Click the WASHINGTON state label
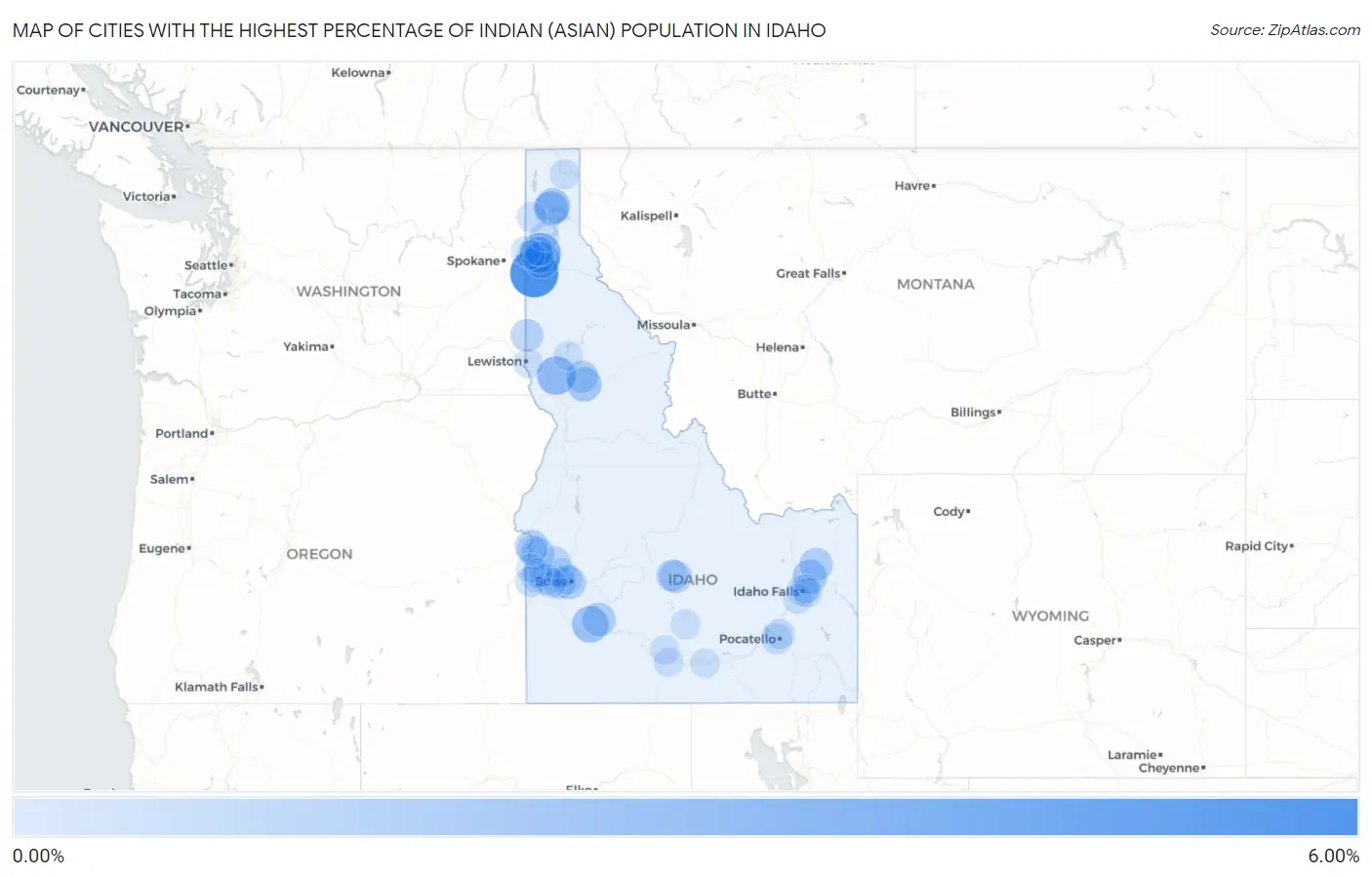 pyautogui.click(x=348, y=291)
